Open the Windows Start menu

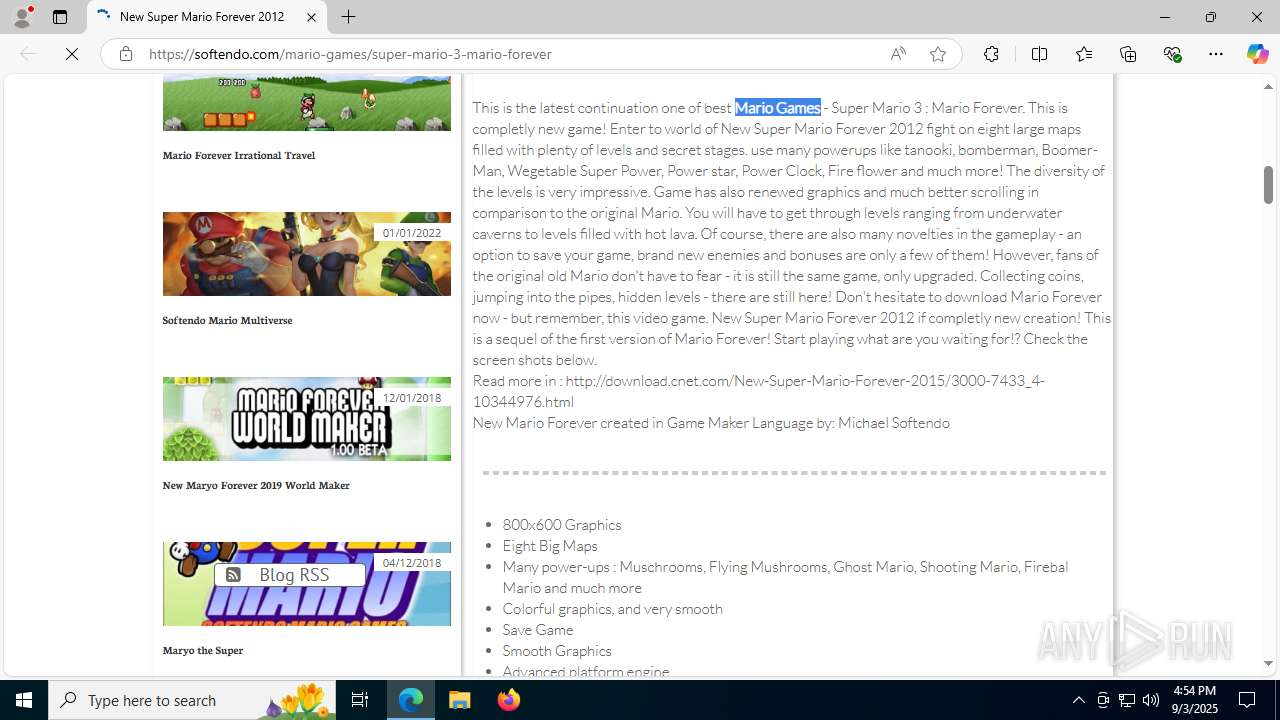(24, 700)
